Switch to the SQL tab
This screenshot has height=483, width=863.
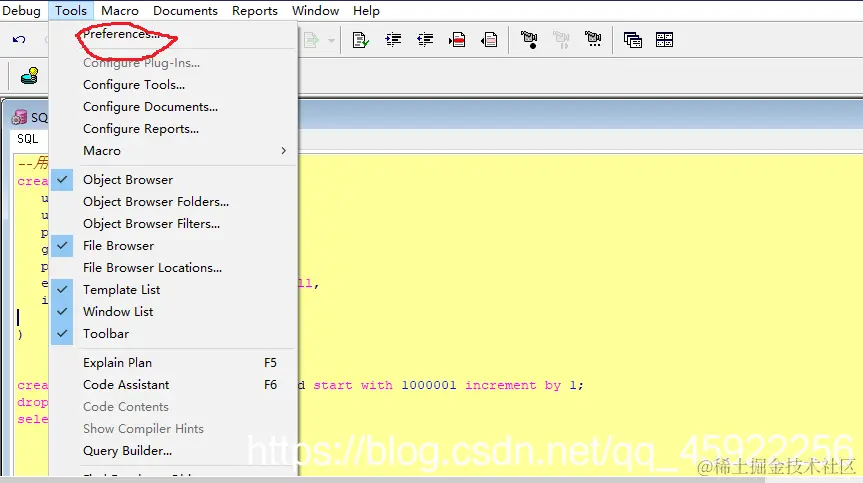(x=28, y=139)
